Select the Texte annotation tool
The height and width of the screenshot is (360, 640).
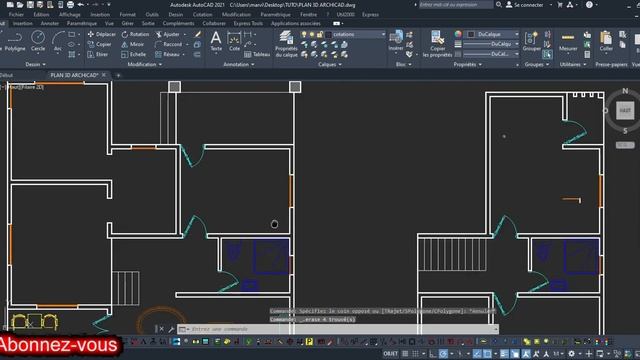[216, 41]
